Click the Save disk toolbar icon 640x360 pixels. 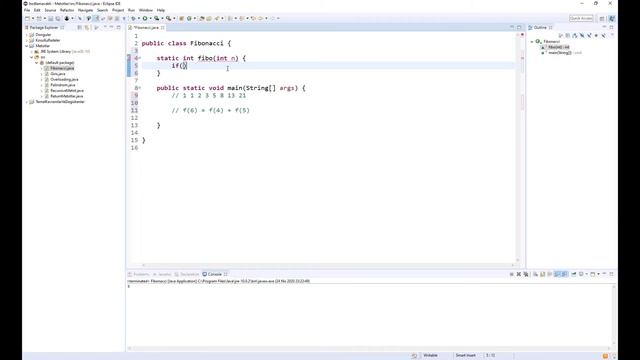point(51,18)
